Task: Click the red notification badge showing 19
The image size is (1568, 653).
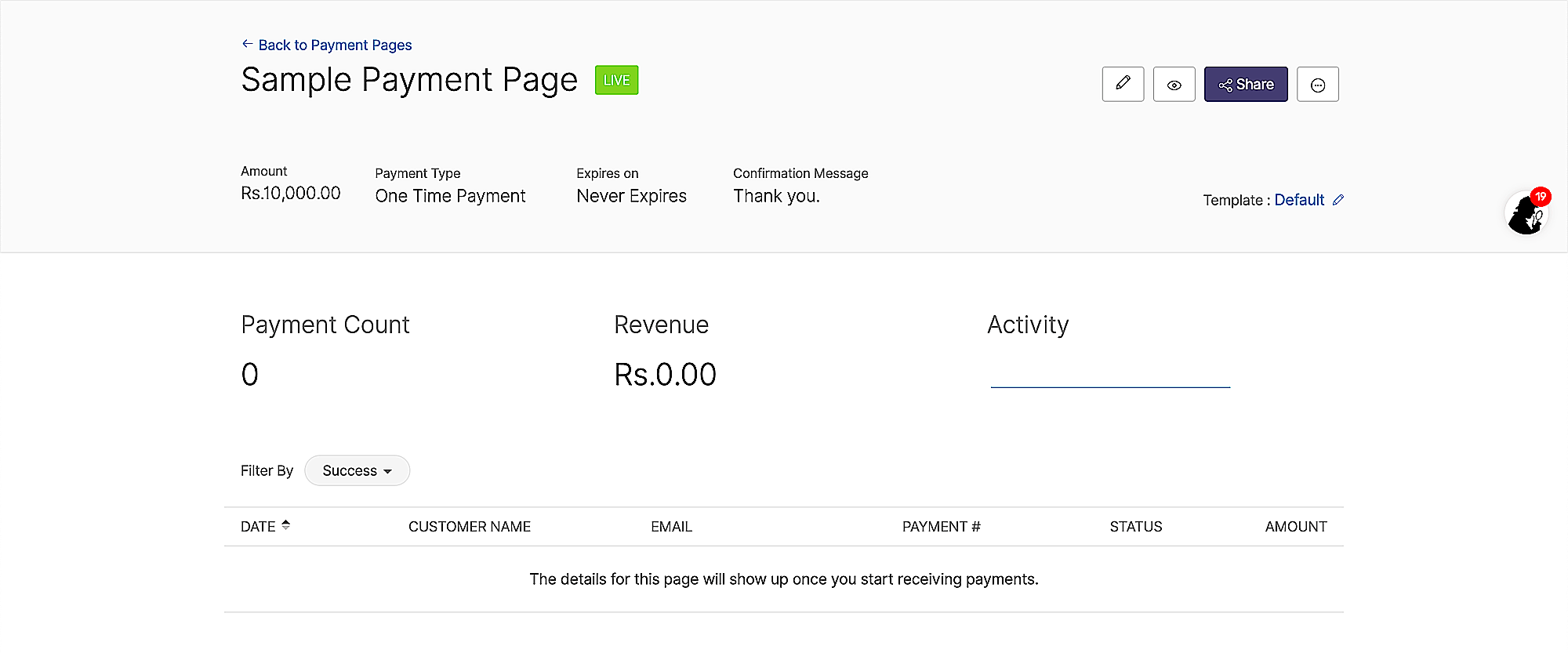Action: (x=1541, y=197)
